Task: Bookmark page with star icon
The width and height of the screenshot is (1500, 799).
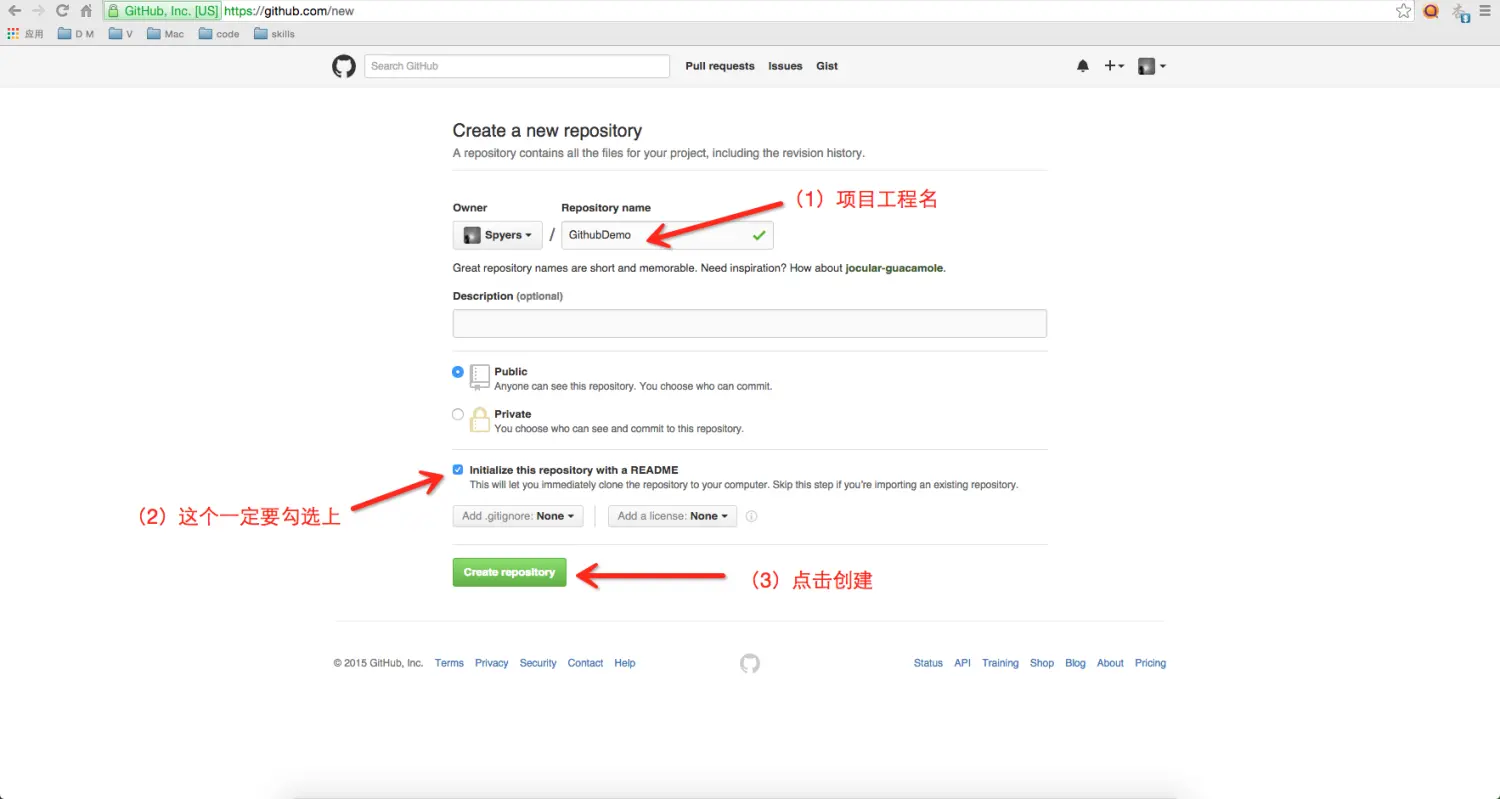Action: [x=1403, y=11]
